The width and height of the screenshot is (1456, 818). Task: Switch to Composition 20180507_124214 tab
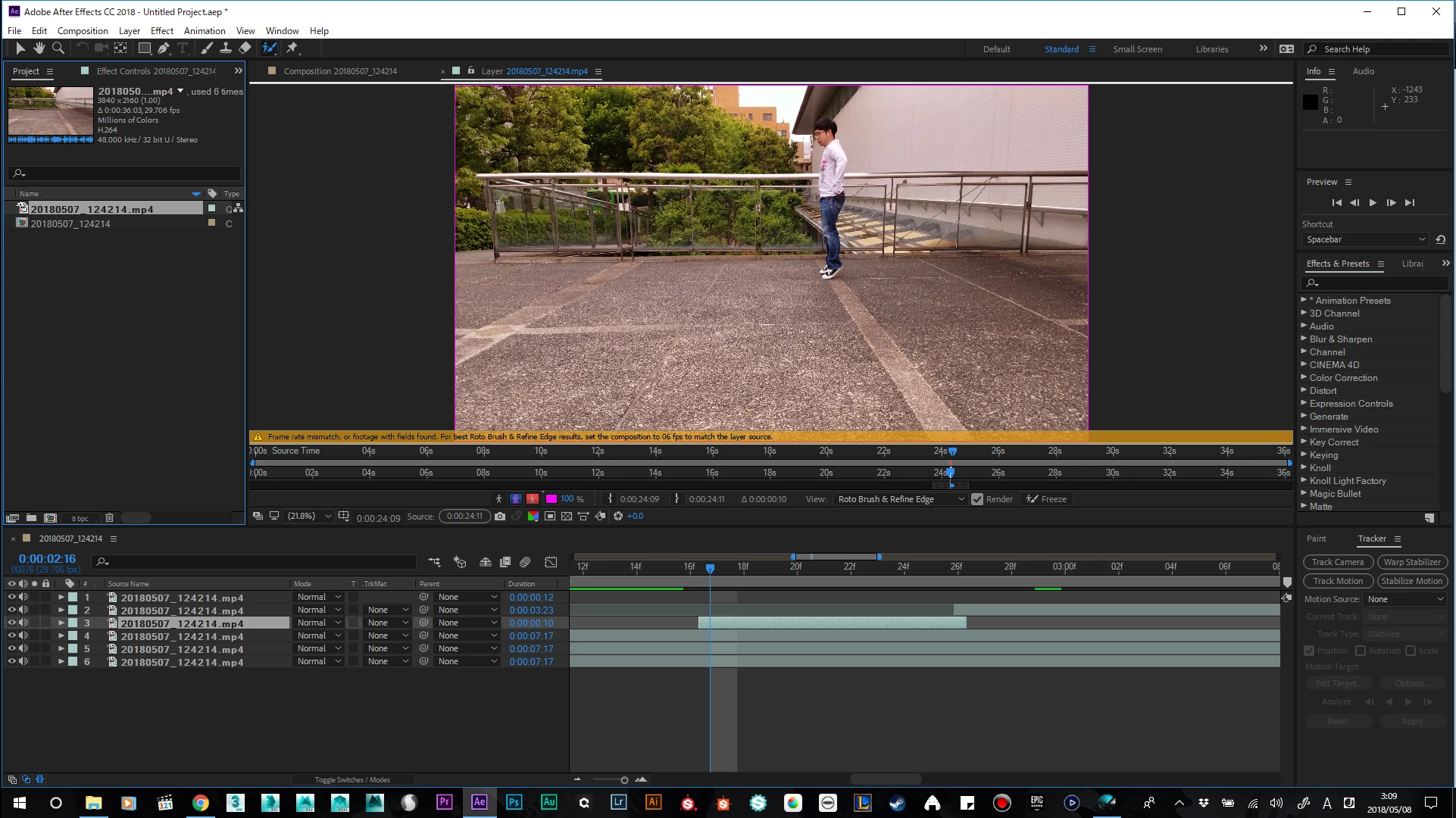click(340, 71)
